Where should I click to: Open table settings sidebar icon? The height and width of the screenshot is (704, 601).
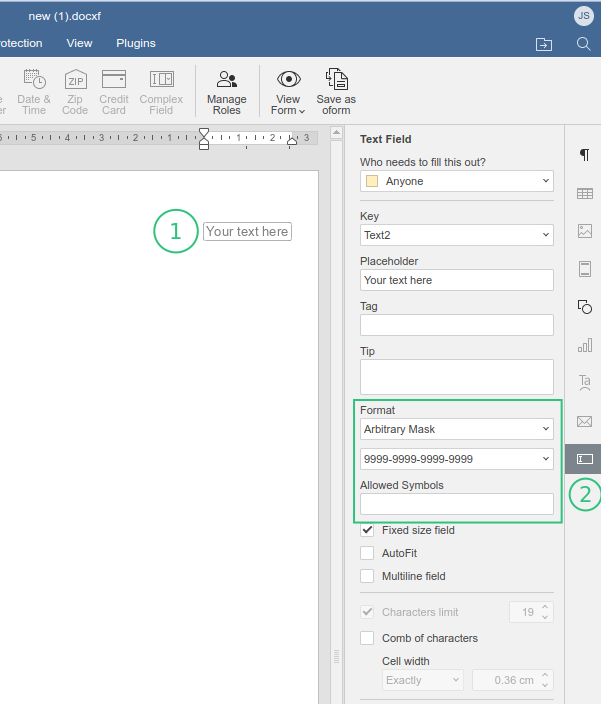(584, 193)
